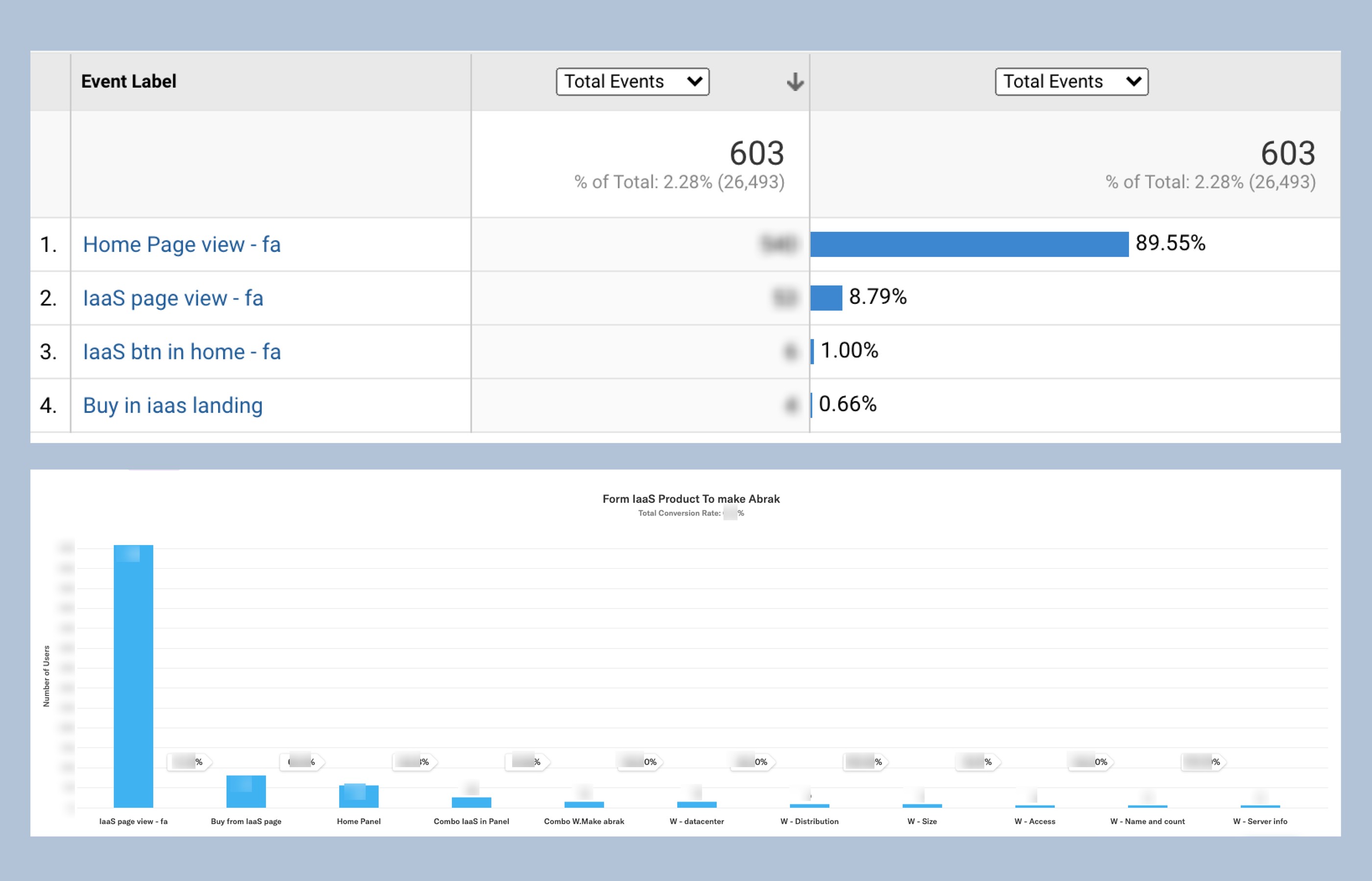Viewport: 1372px width, 881px height.
Task: Click the Number of Users axis title
Action: point(46,676)
